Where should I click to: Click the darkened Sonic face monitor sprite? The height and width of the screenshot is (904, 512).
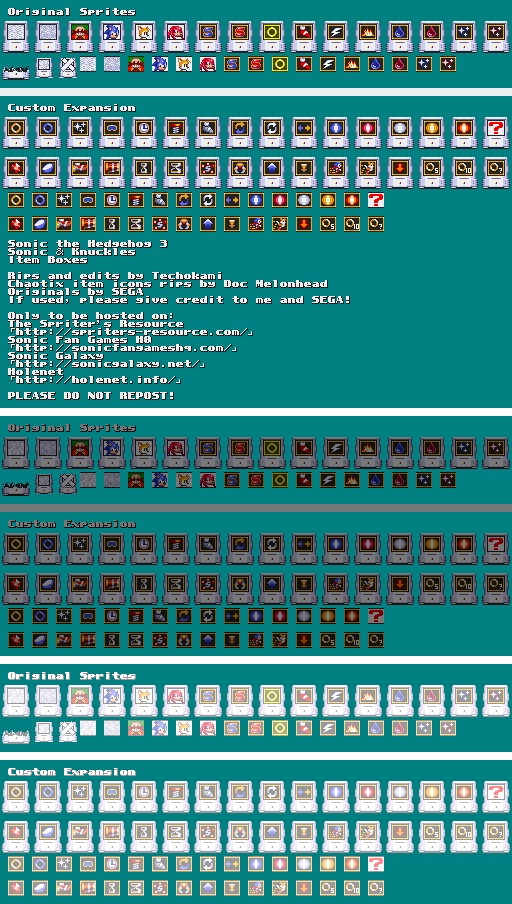(x=112, y=453)
